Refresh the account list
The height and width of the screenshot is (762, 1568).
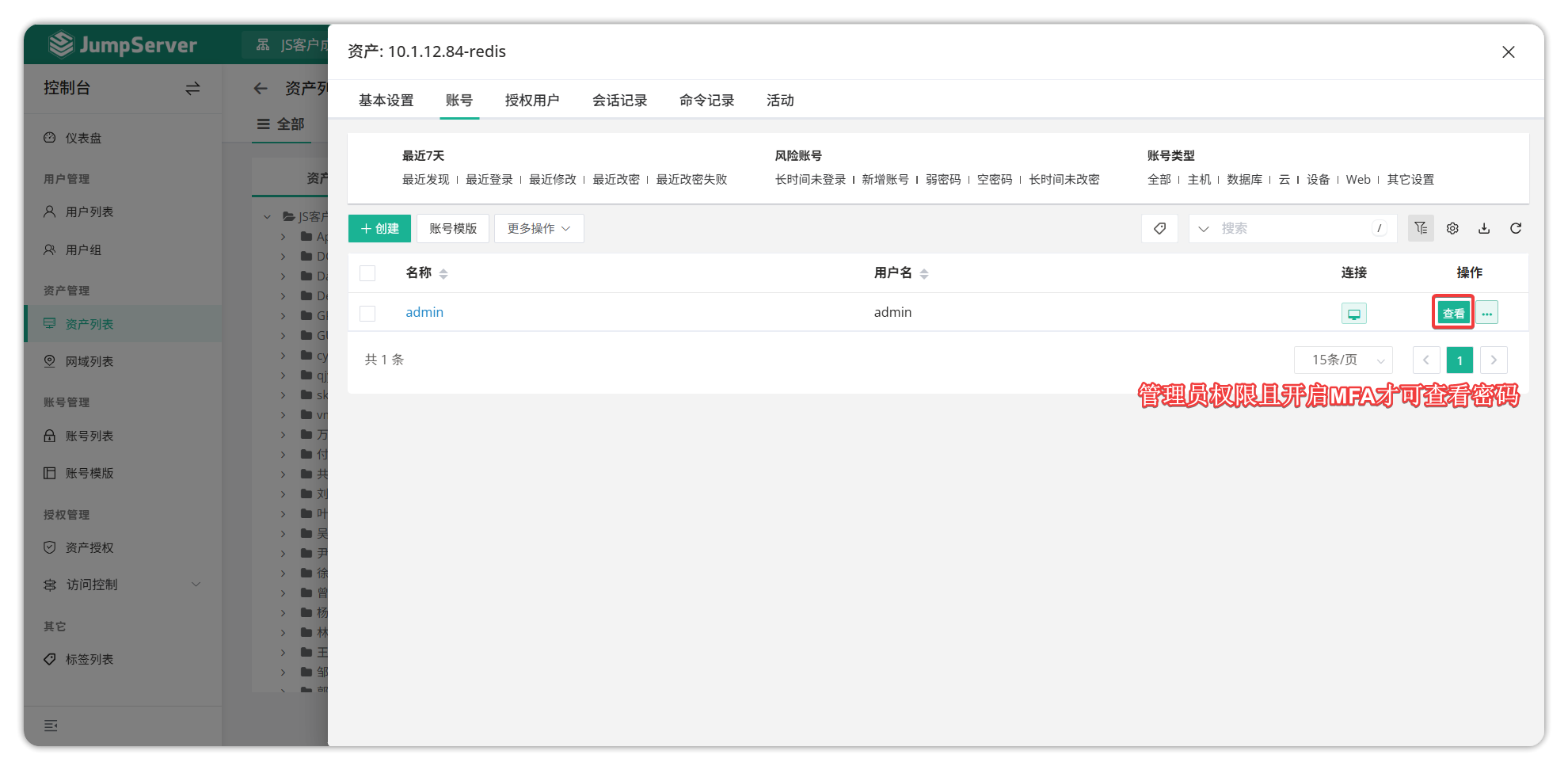(1516, 229)
